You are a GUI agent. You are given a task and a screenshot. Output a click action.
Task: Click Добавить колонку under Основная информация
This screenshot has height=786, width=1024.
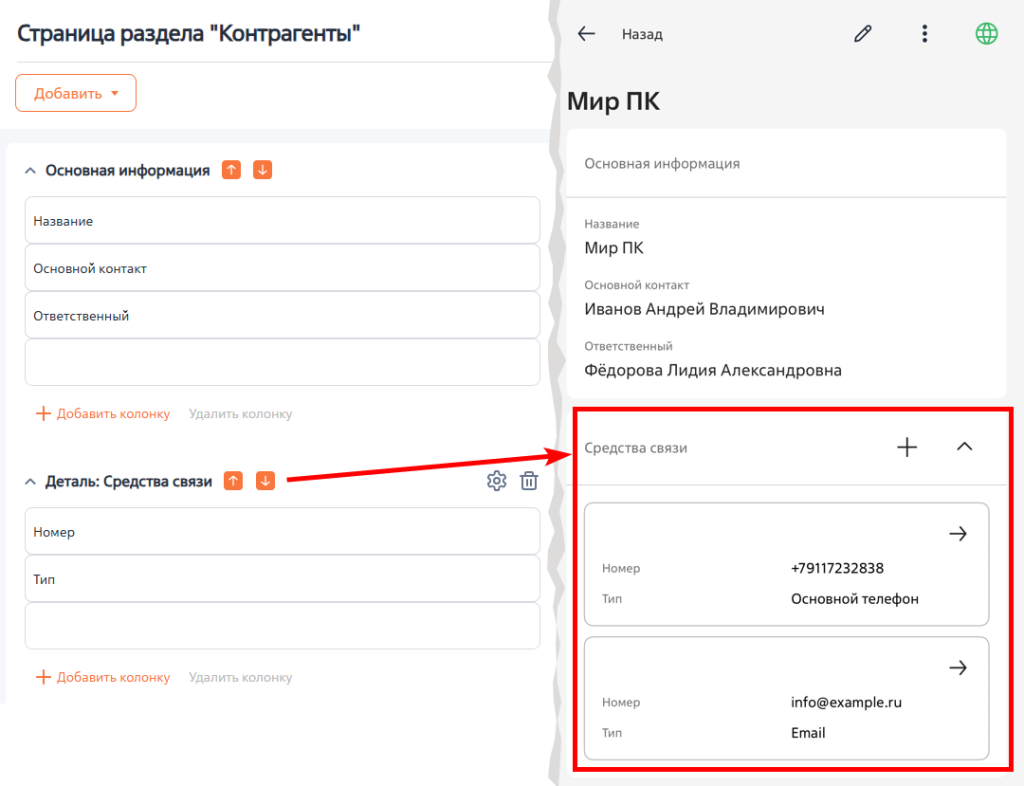(x=103, y=413)
